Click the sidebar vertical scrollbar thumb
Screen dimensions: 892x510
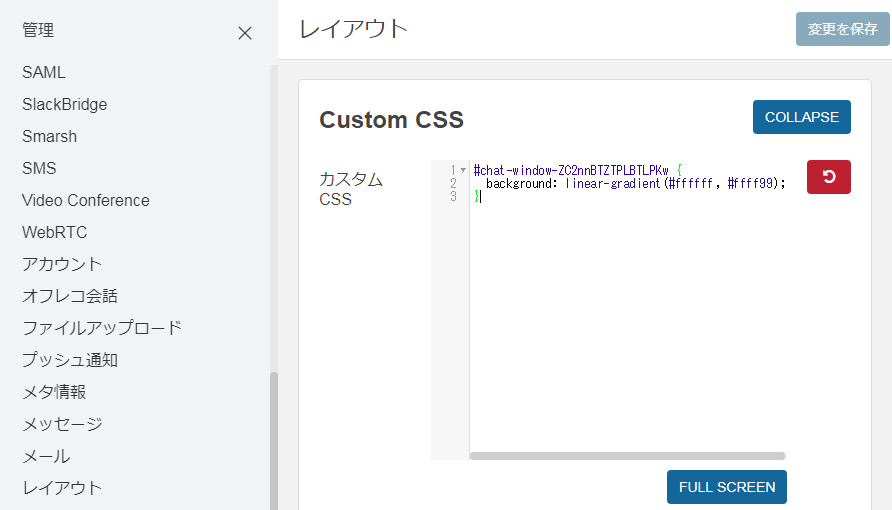[274, 441]
